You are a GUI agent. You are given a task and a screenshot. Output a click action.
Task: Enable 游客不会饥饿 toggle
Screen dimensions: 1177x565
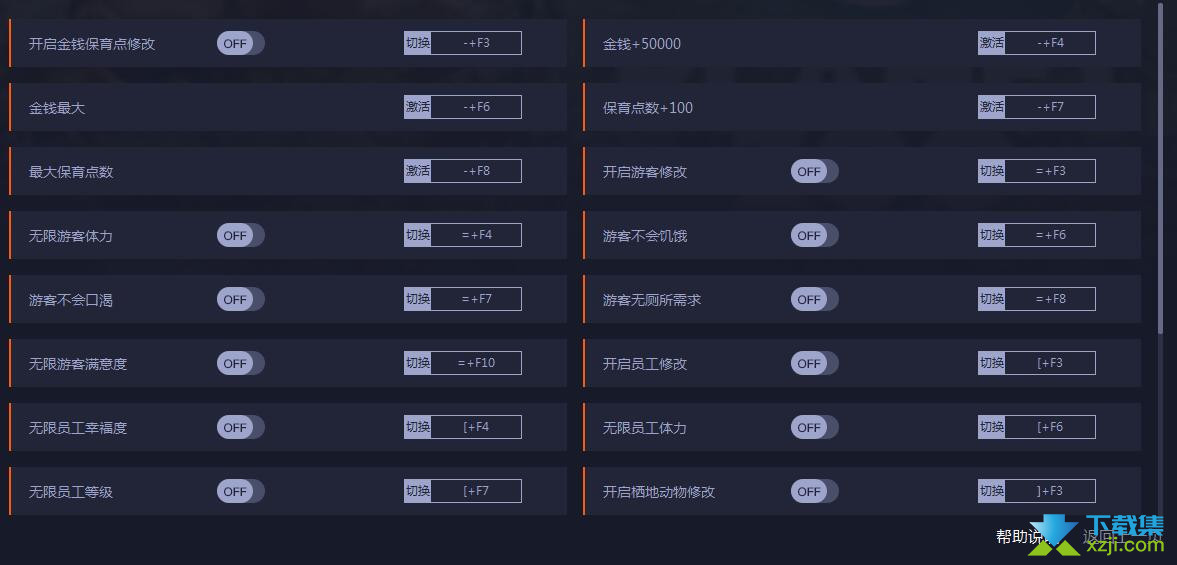(x=814, y=236)
